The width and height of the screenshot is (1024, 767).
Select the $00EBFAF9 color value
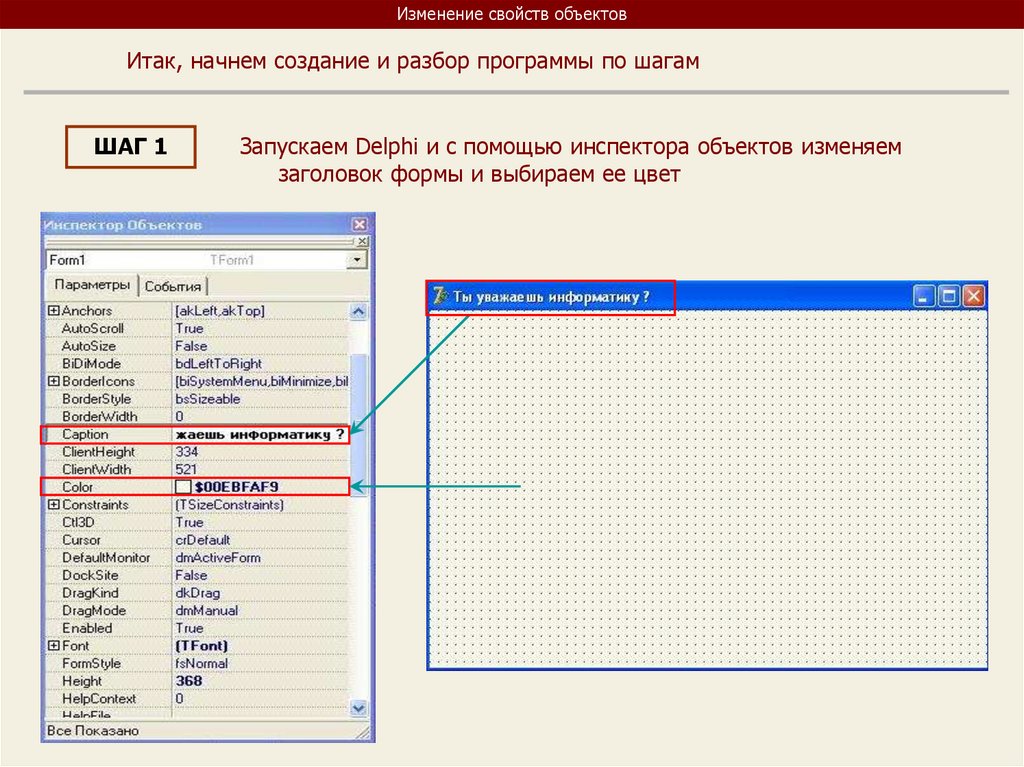236,487
